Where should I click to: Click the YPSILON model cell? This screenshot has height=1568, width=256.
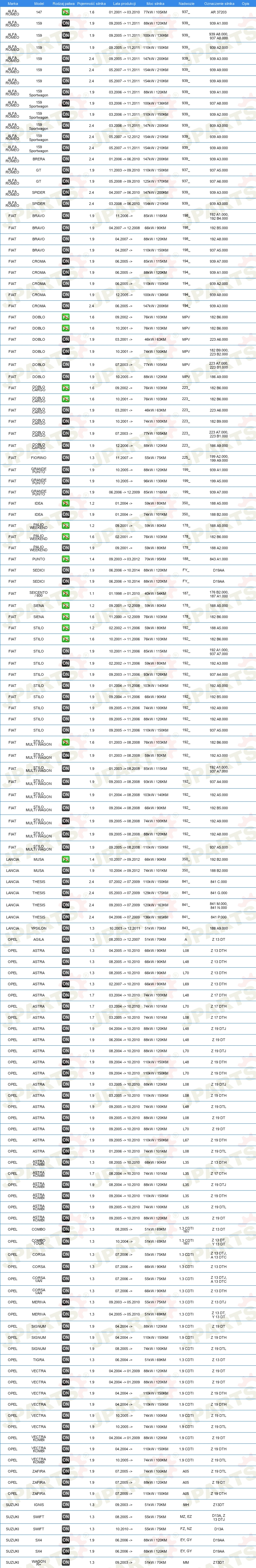(39, 928)
